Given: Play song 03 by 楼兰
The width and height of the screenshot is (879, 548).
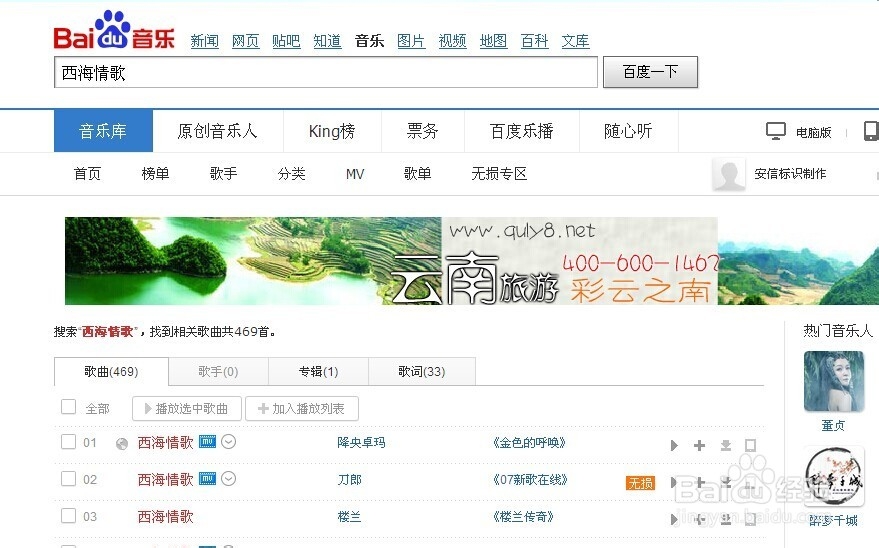Looking at the screenshot, I should (x=674, y=519).
